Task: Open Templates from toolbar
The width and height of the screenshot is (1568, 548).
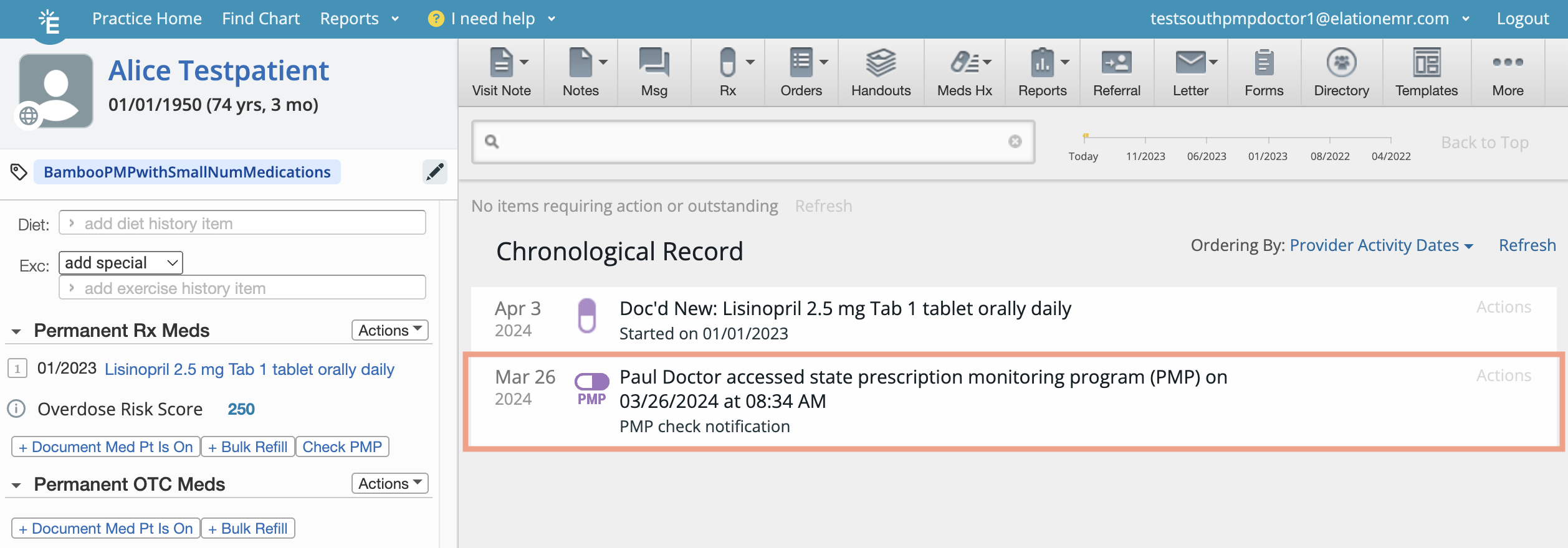Action: 1426,73
